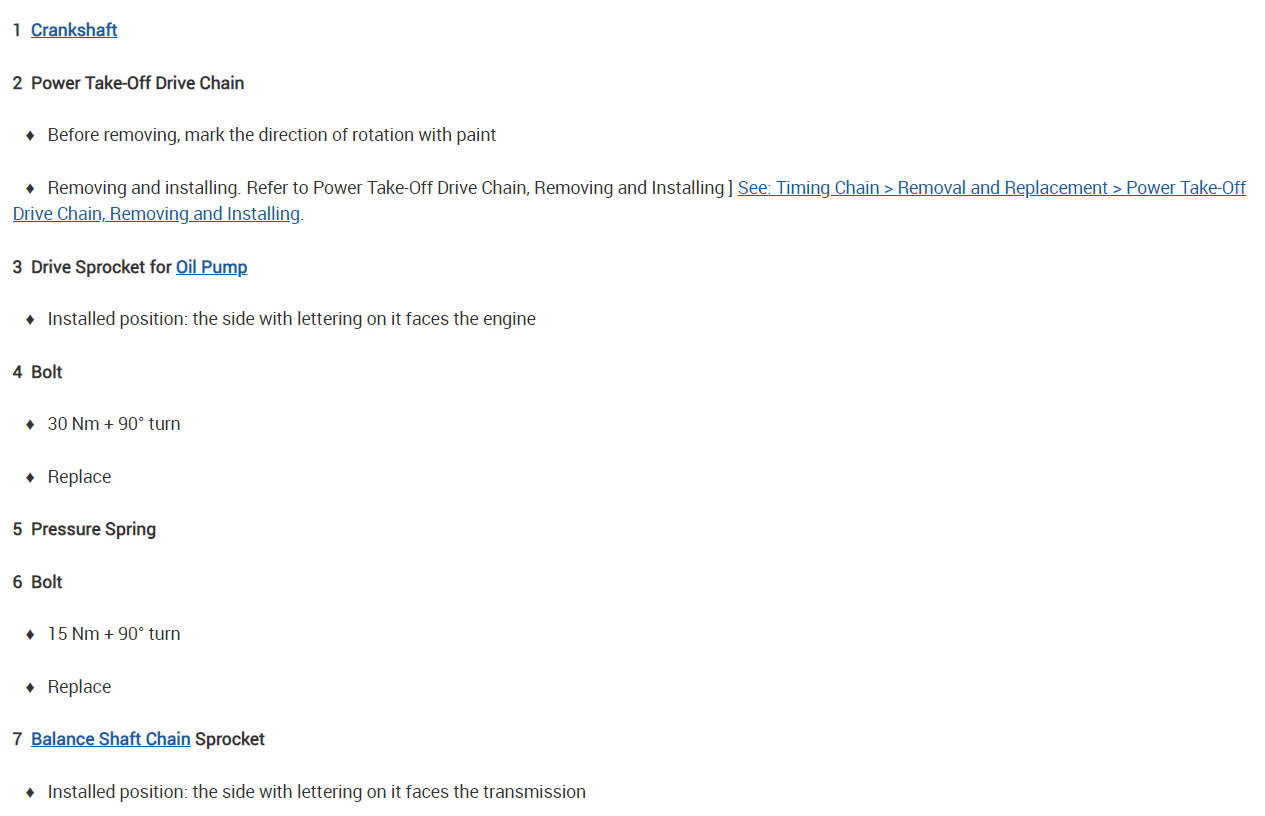Open the Crankshaft link
Viewport: 1265px width, 816px height.
click(x=74, y=30)
